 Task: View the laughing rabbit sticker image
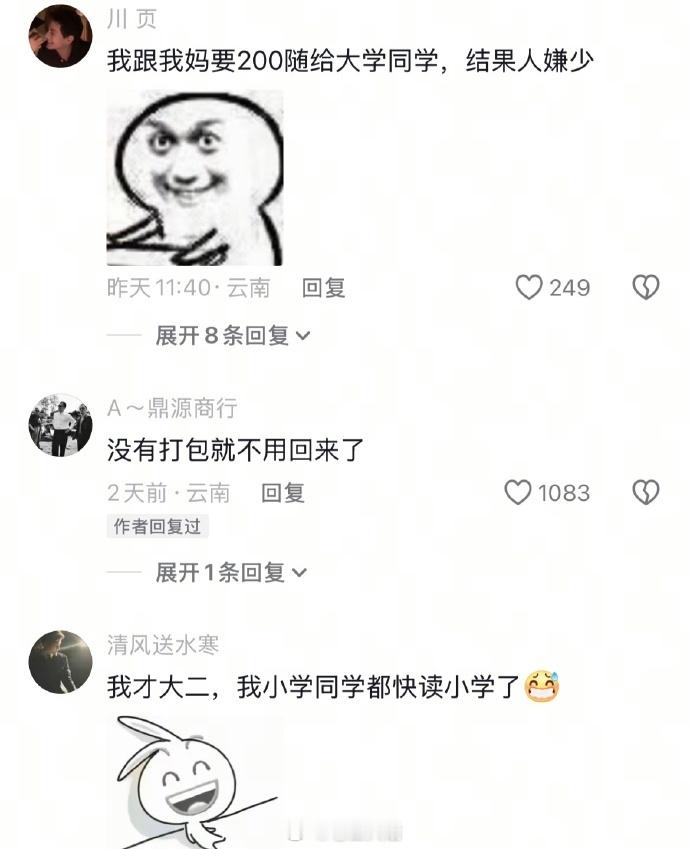pyautogui.click(x=195, y=781)
